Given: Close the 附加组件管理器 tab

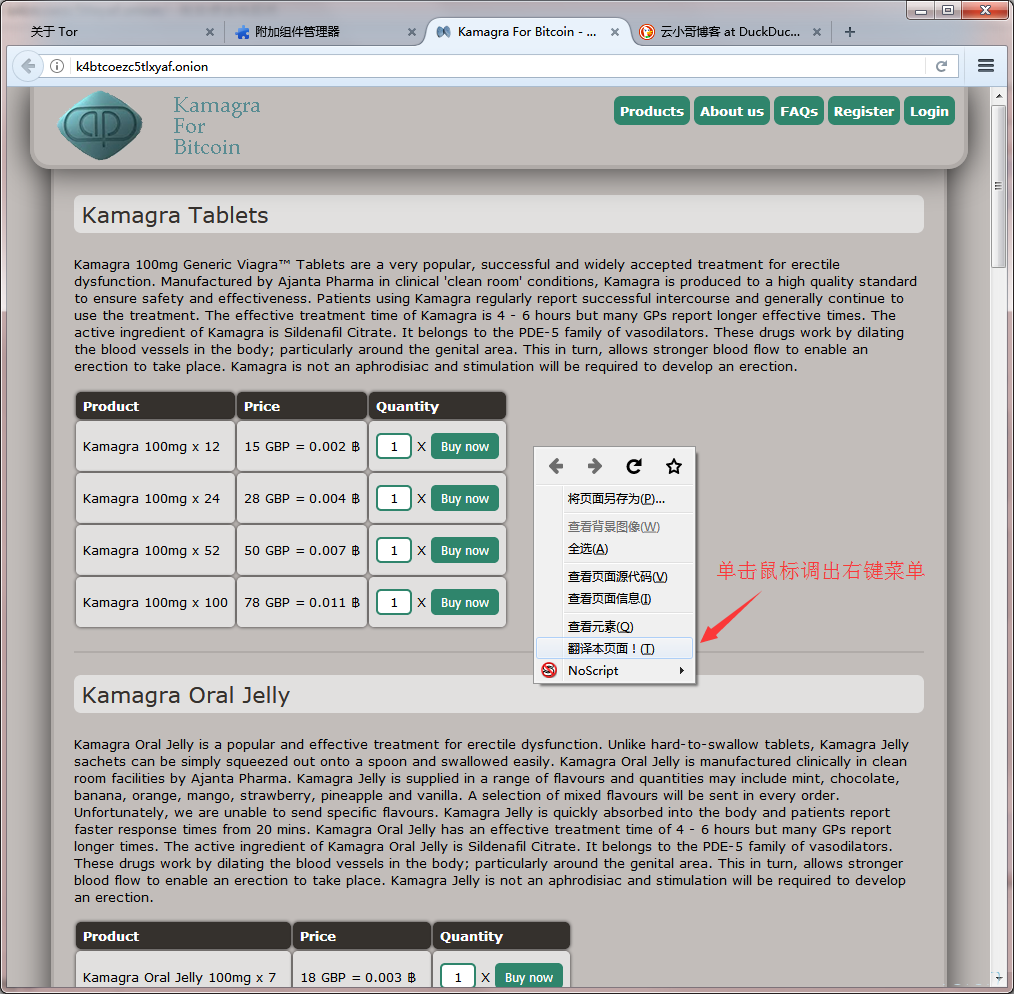Looking at the screenshot, I should click(x=411, y=32).
